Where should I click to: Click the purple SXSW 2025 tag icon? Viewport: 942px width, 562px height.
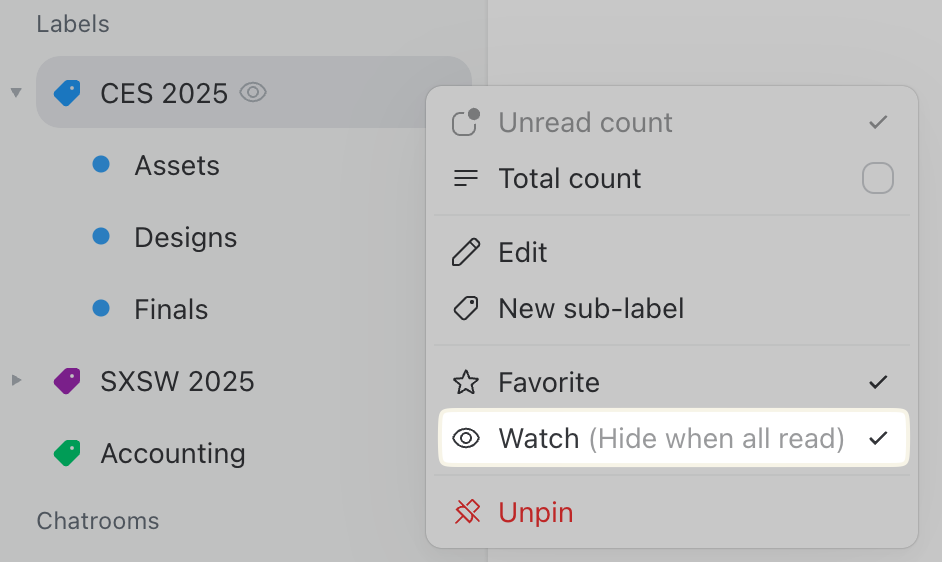[67, 381]
